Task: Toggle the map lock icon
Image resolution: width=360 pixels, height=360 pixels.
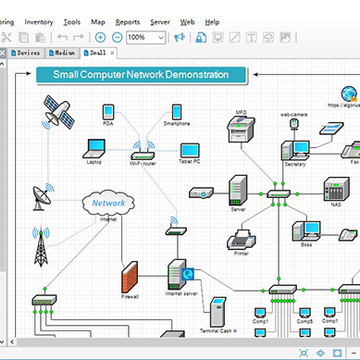Action: (x=201, y=37)
